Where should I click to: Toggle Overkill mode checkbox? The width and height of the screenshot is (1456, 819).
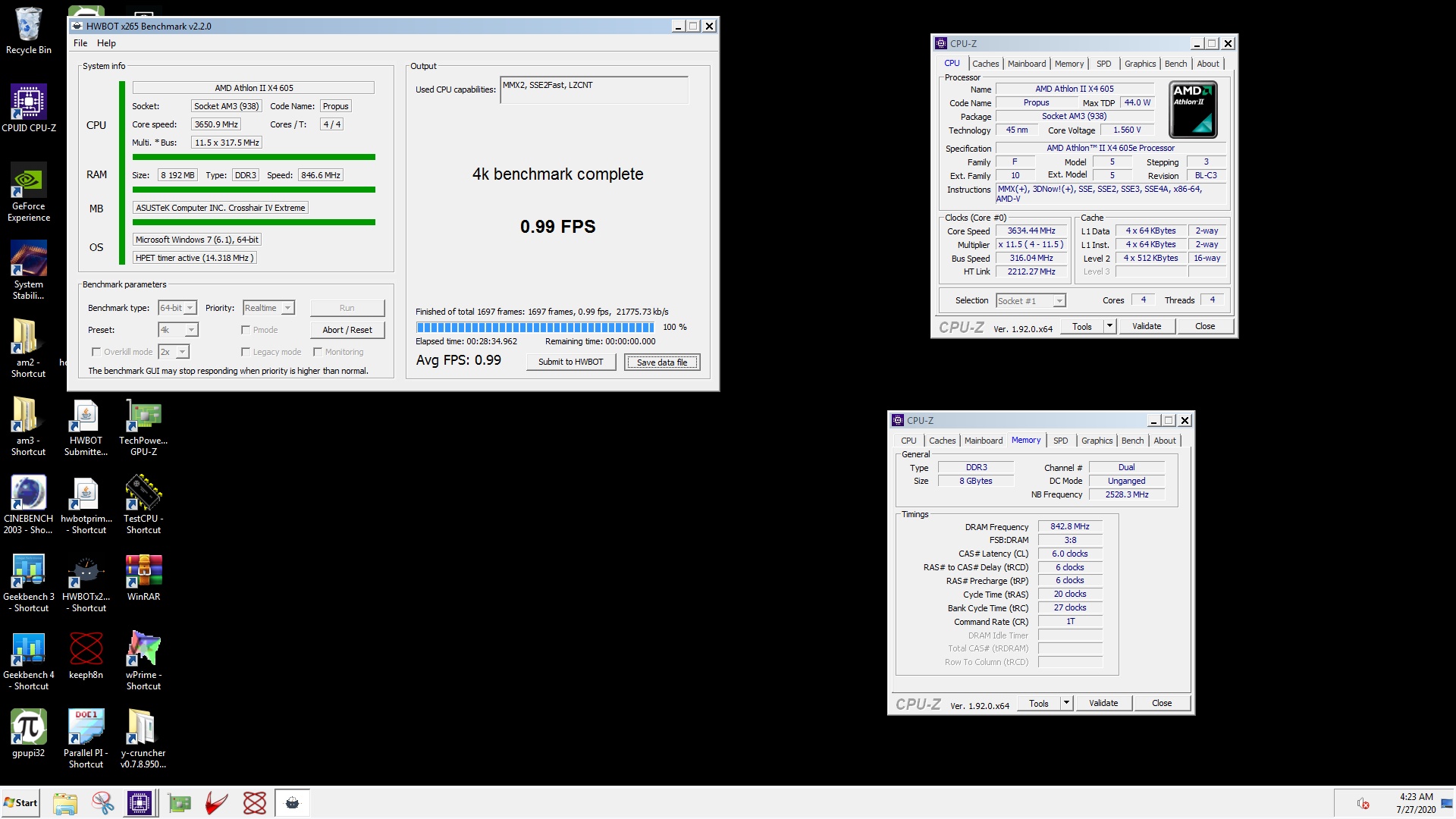point(96,352)
